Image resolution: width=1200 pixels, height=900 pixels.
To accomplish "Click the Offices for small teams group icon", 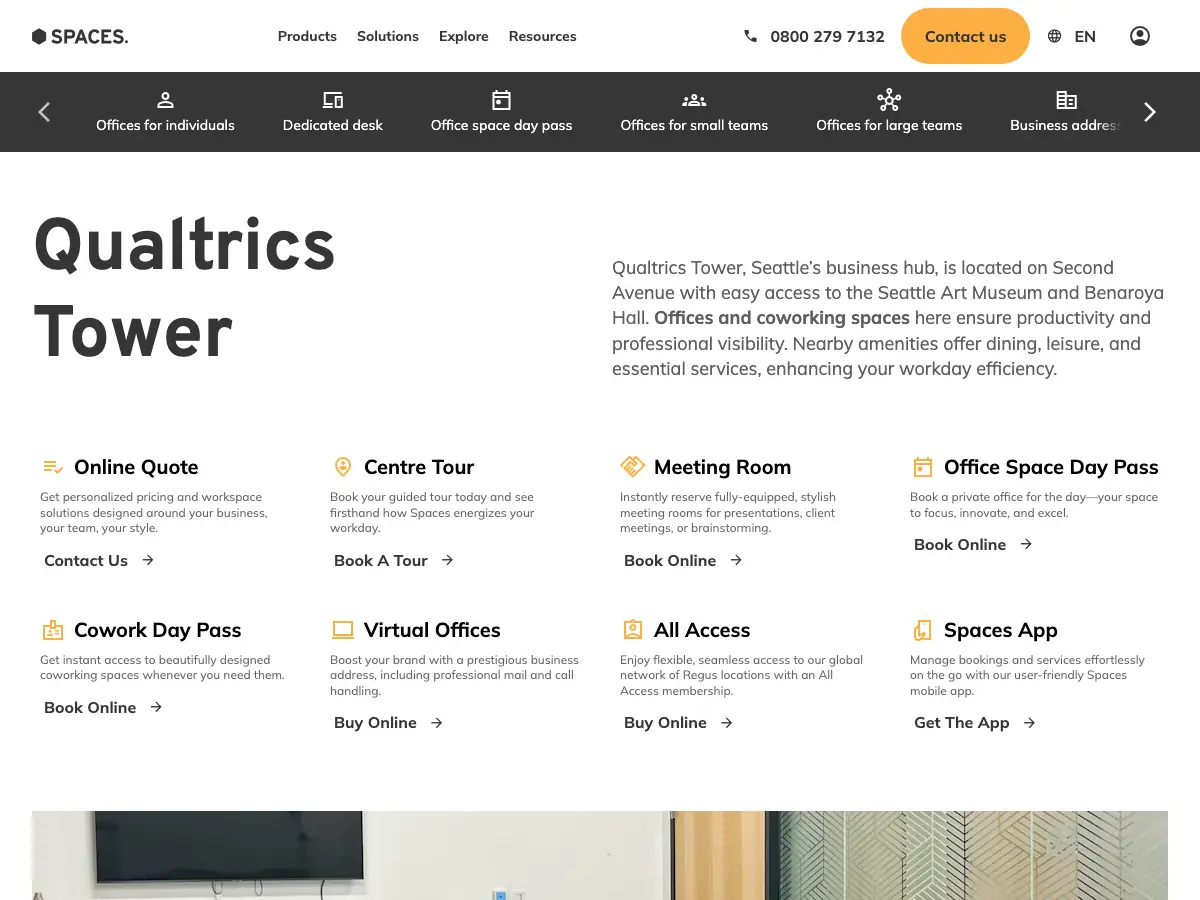I will [694, 100].
